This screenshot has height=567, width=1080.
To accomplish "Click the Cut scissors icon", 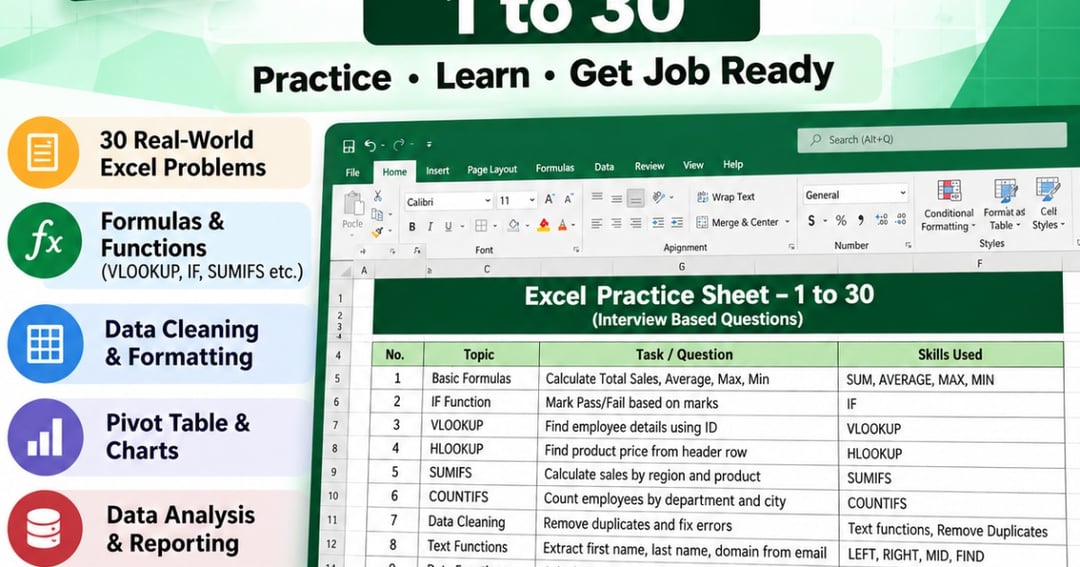I will 377,196.
